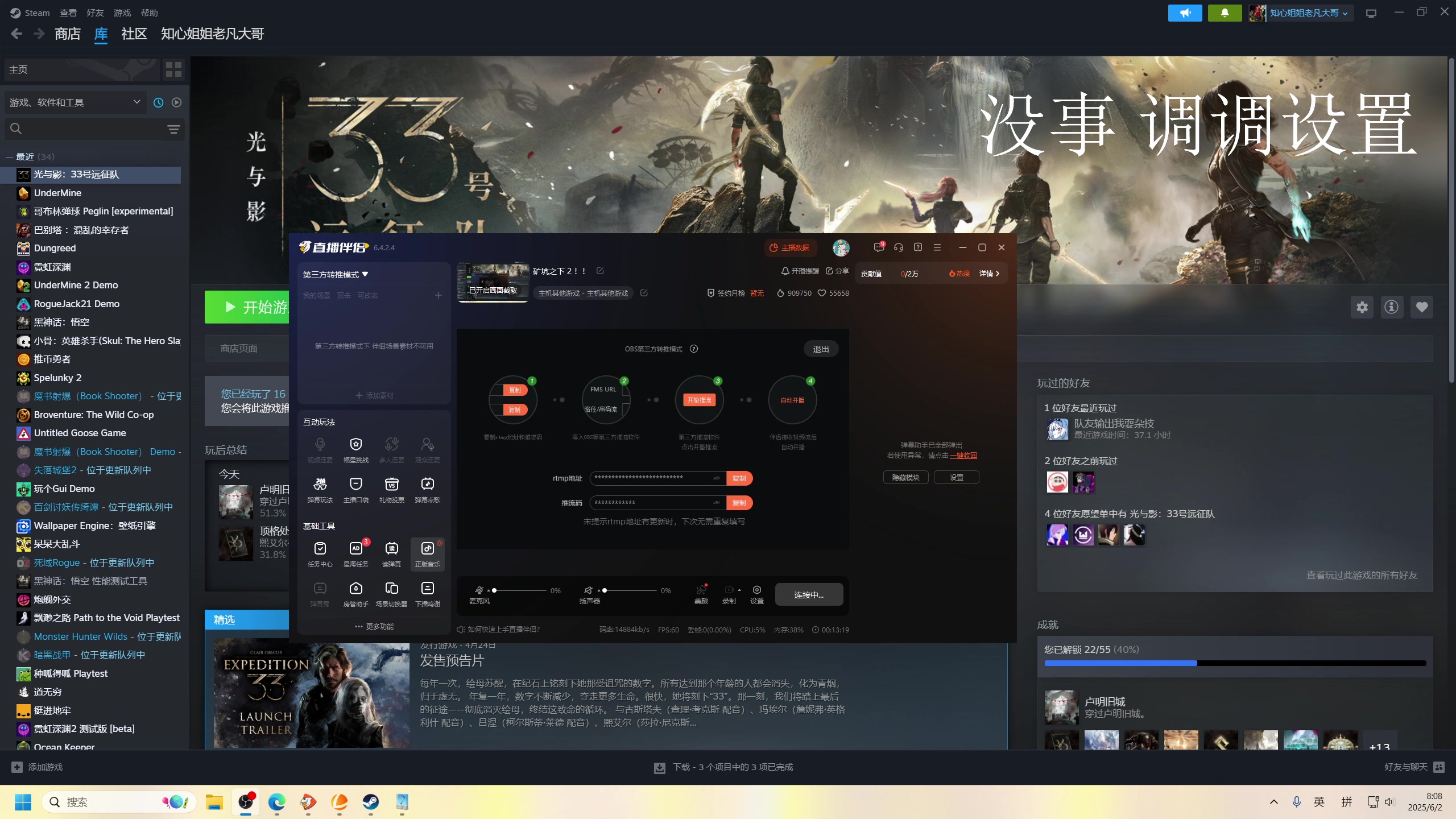
Task: Expand microphone device arrow
Action: 488,591
